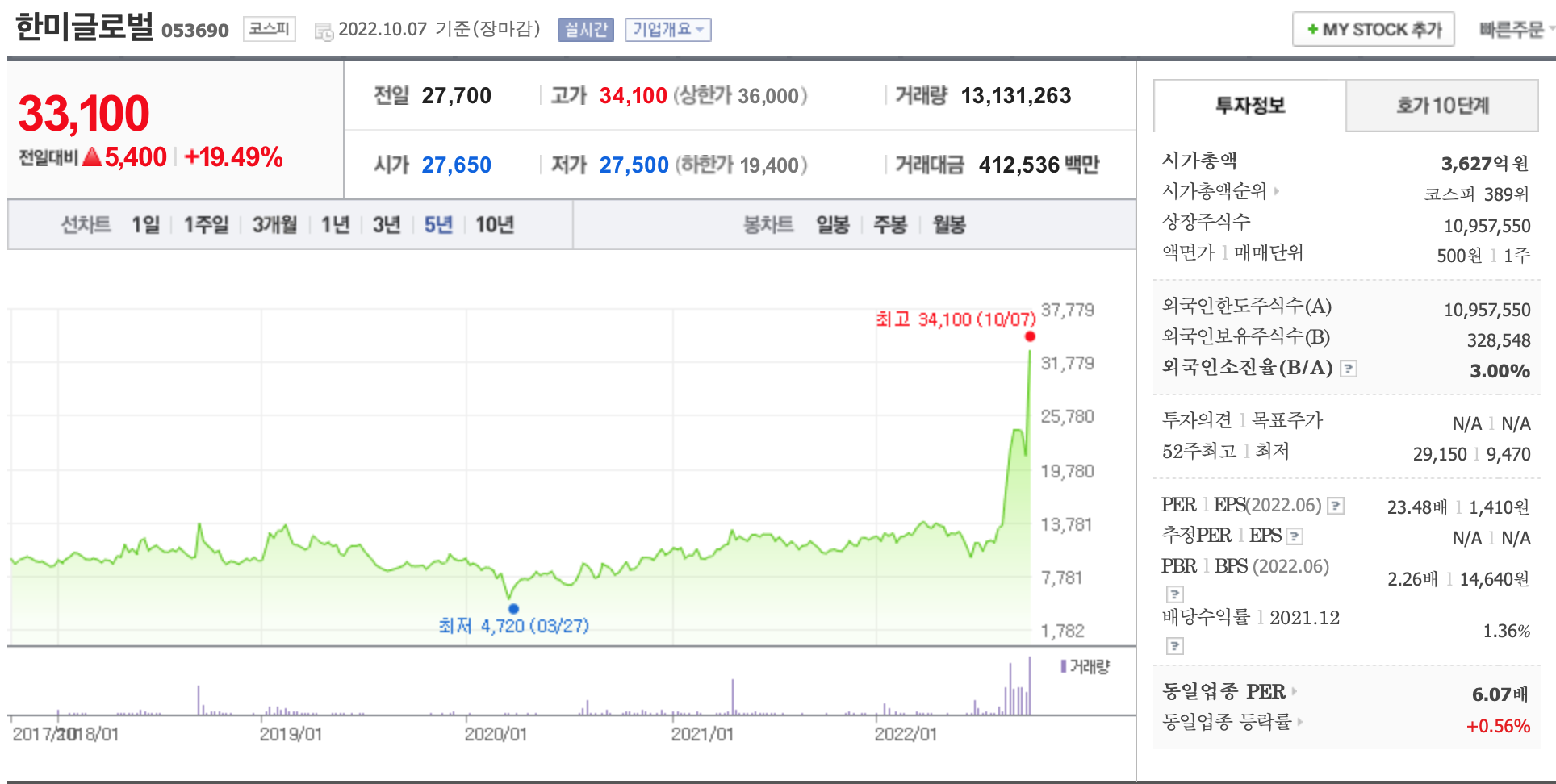The image size is (1556, 784).
Task: Select the 1일 line chart period
Action: [146, 224]
